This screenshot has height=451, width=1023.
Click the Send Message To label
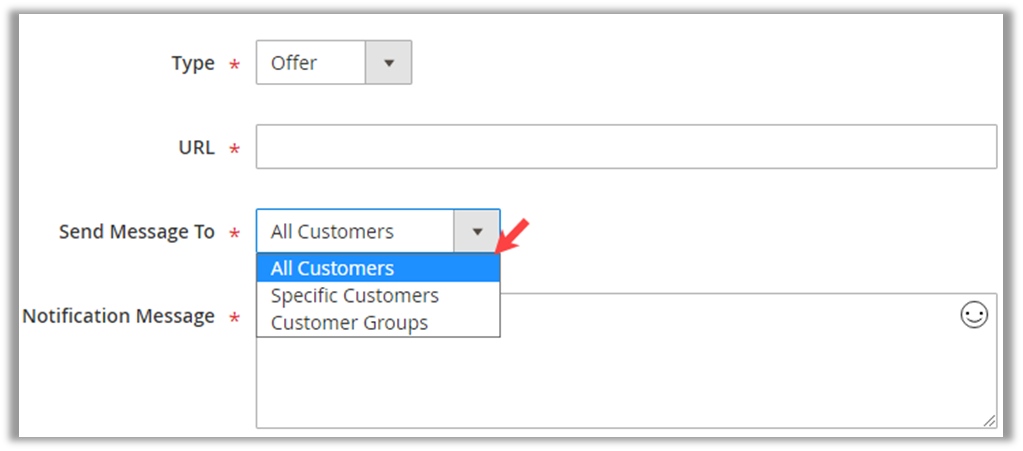tap(137, 232)
